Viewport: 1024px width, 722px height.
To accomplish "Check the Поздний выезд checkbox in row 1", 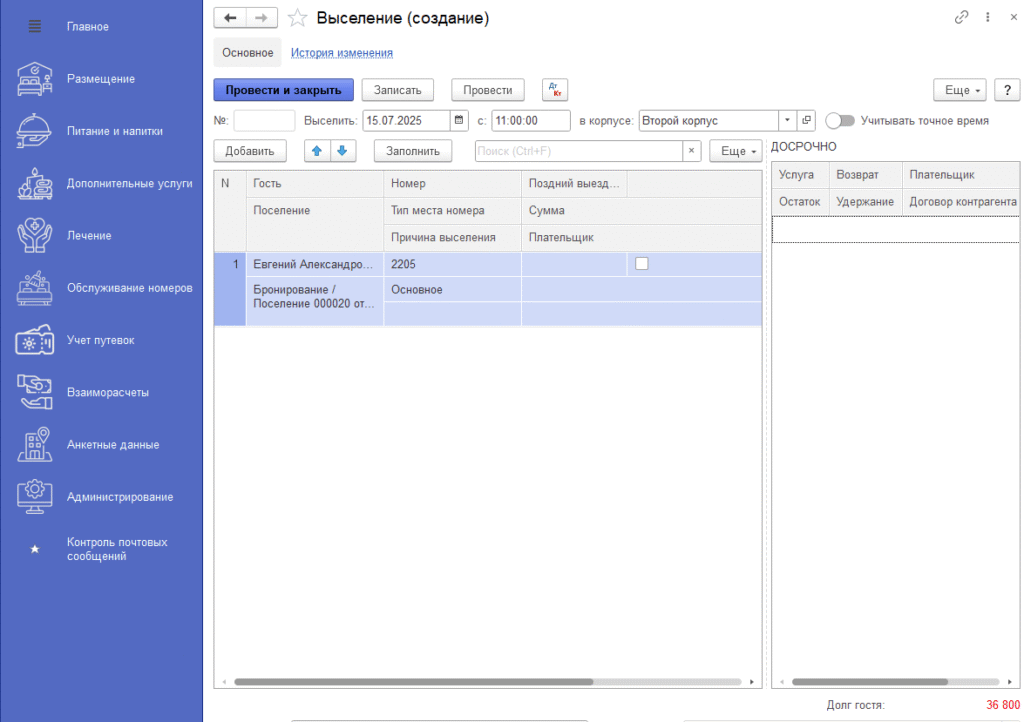I will [642, 264].
